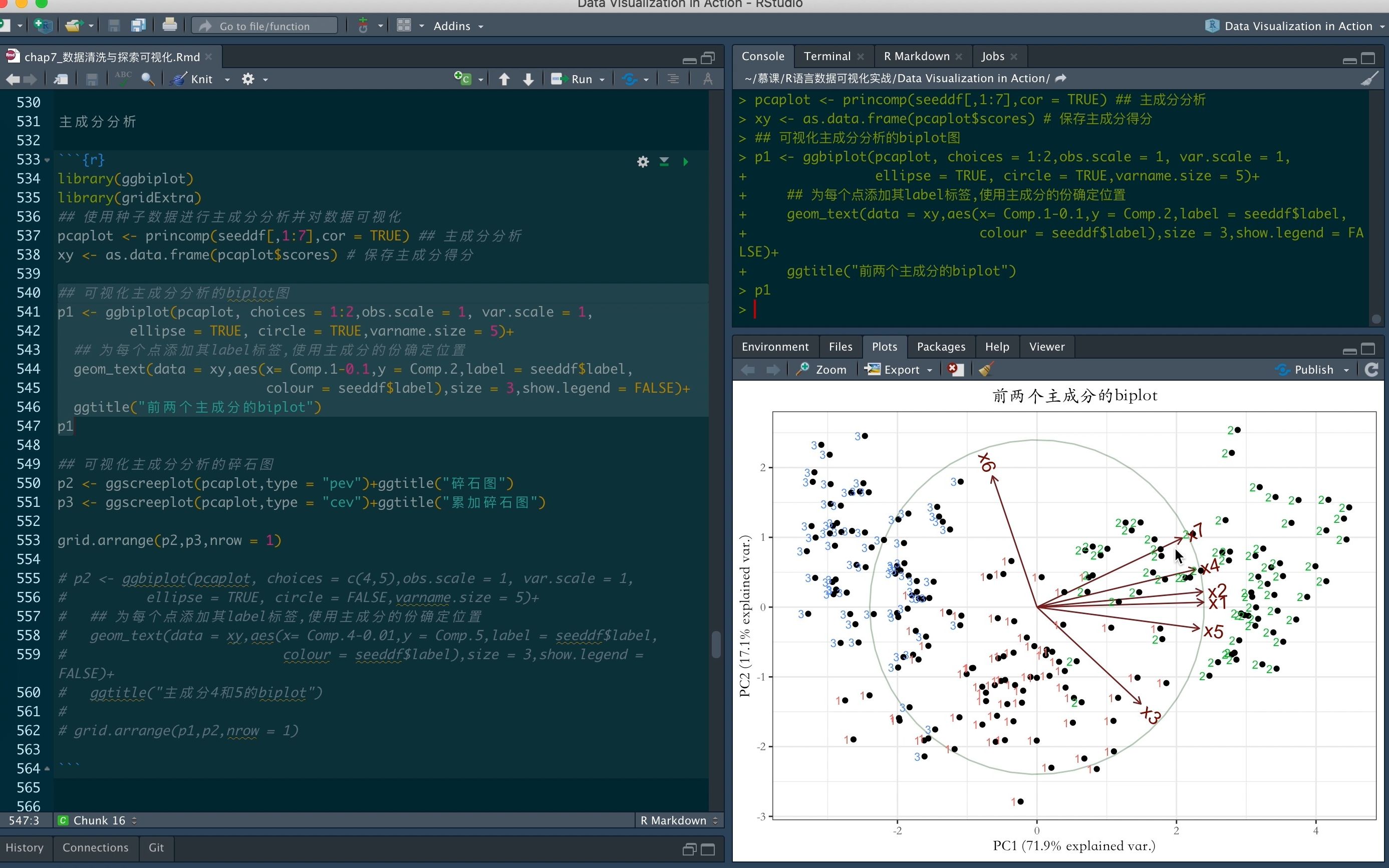Remove the current plot
This screenshot has width=1389, height=868.
(955, 369)
